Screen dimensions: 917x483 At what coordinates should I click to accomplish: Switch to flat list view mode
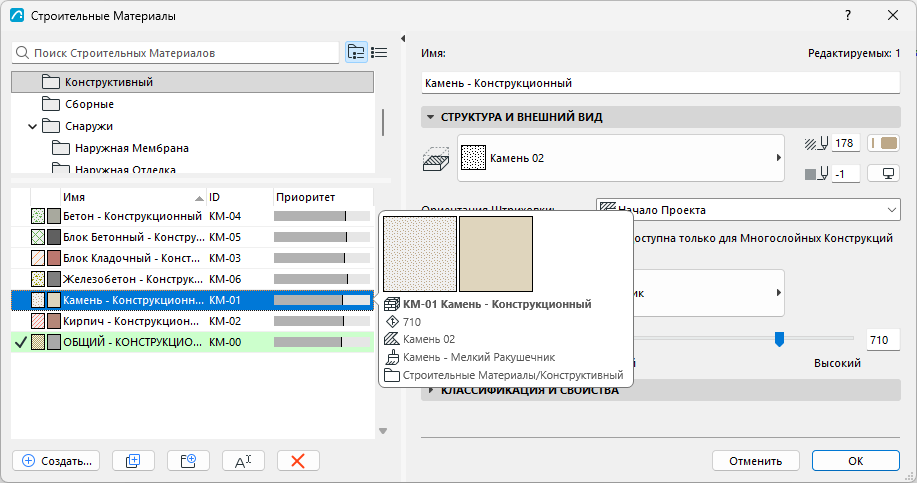coord(379,53)
